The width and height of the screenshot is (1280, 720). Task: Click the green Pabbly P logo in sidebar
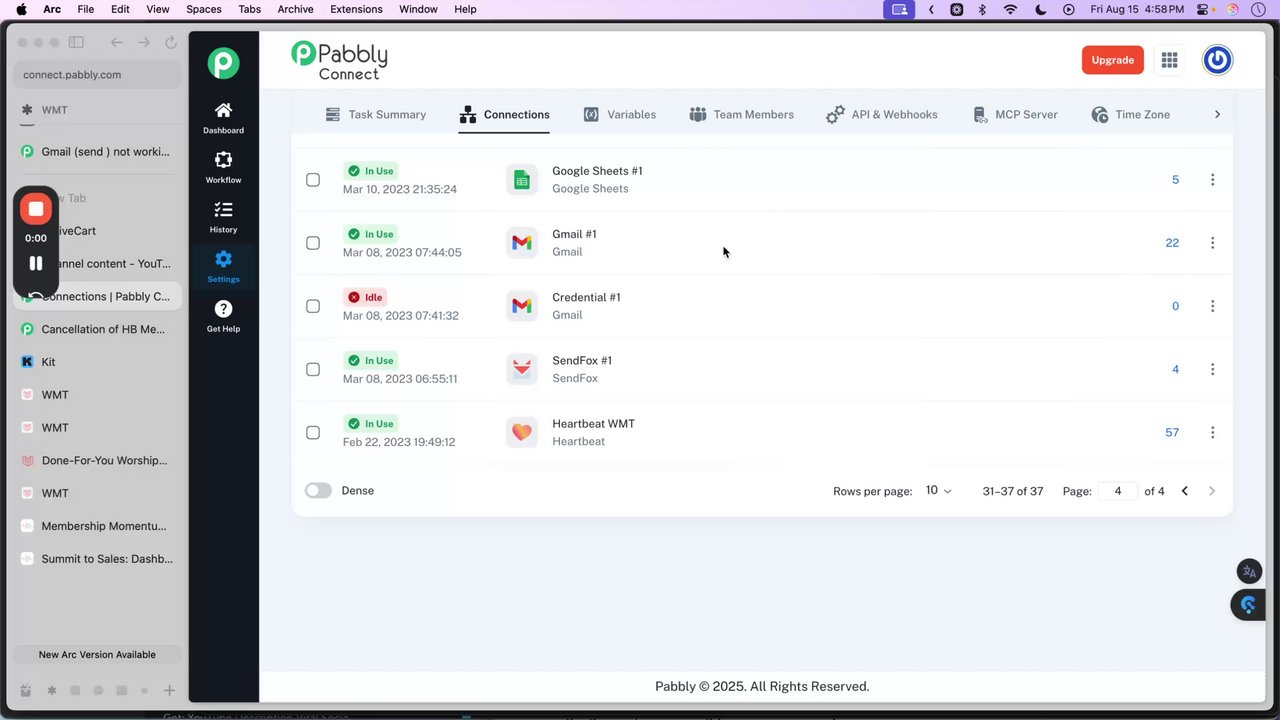[223, 63]
